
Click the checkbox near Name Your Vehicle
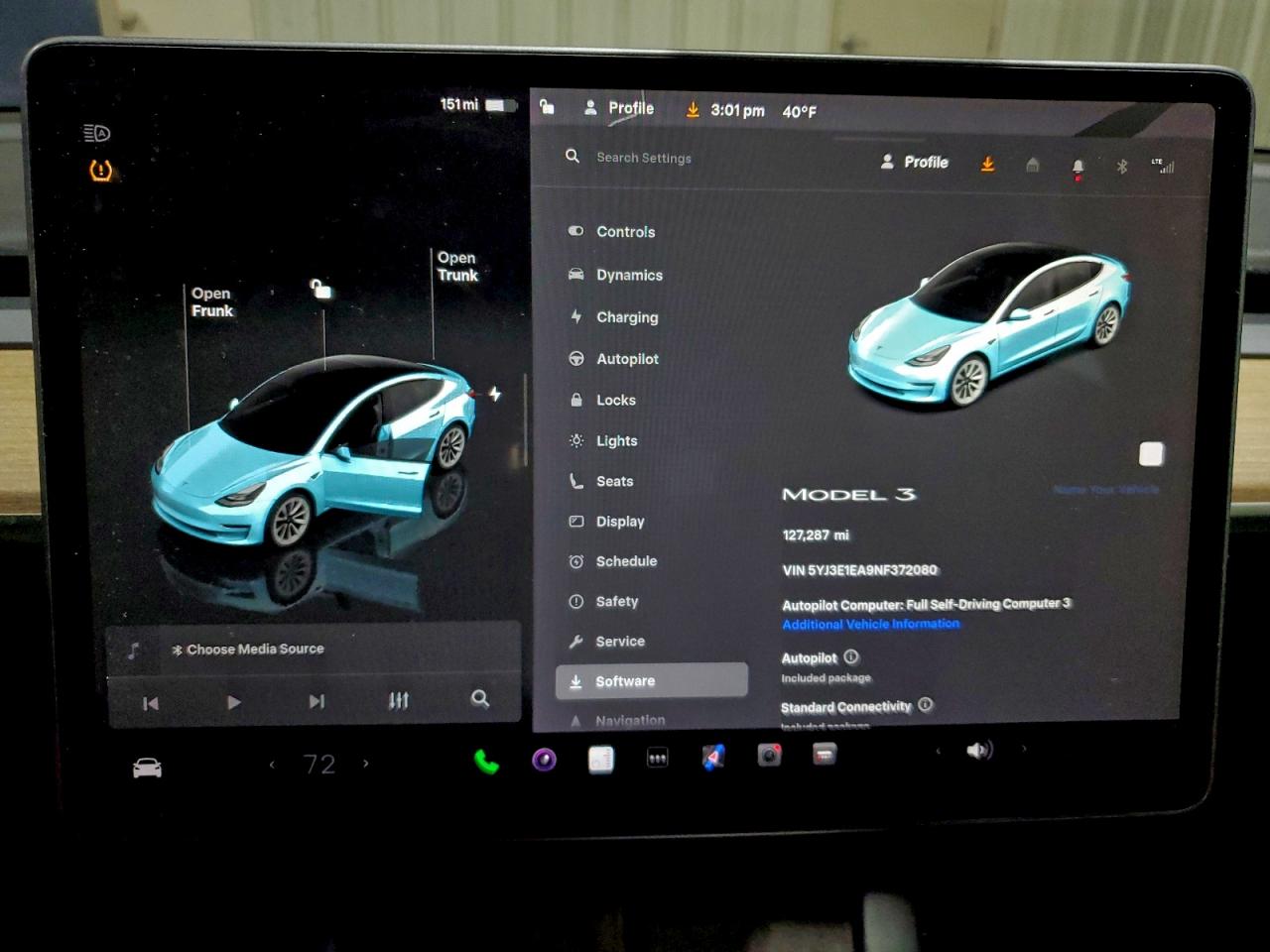click(1151, 453)
